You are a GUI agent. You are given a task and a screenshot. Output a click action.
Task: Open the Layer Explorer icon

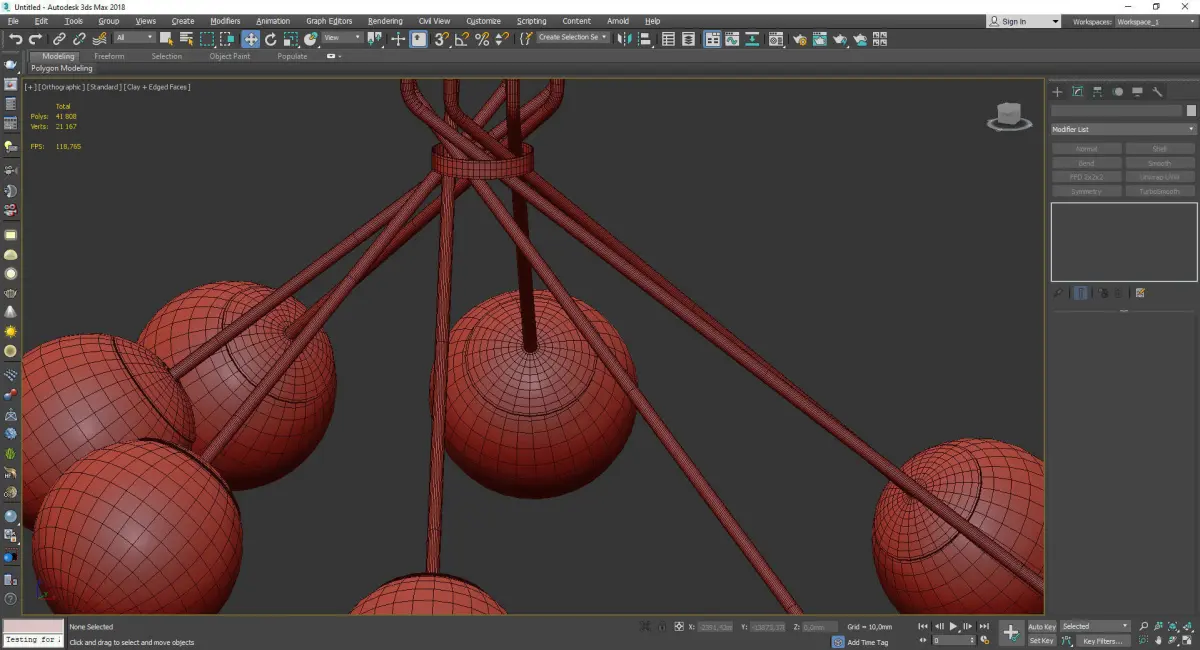pyautogui.click(x=690, y=39)
